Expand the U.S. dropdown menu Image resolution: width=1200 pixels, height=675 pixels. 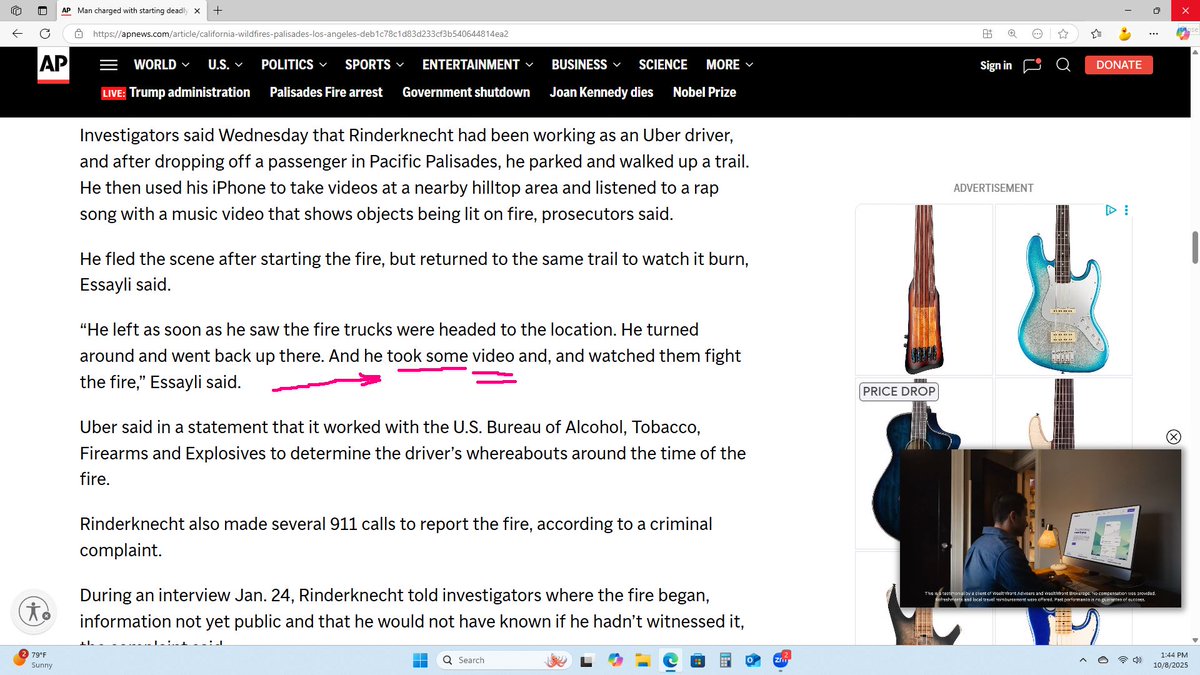pyautogui.click(x=225, y=64)
